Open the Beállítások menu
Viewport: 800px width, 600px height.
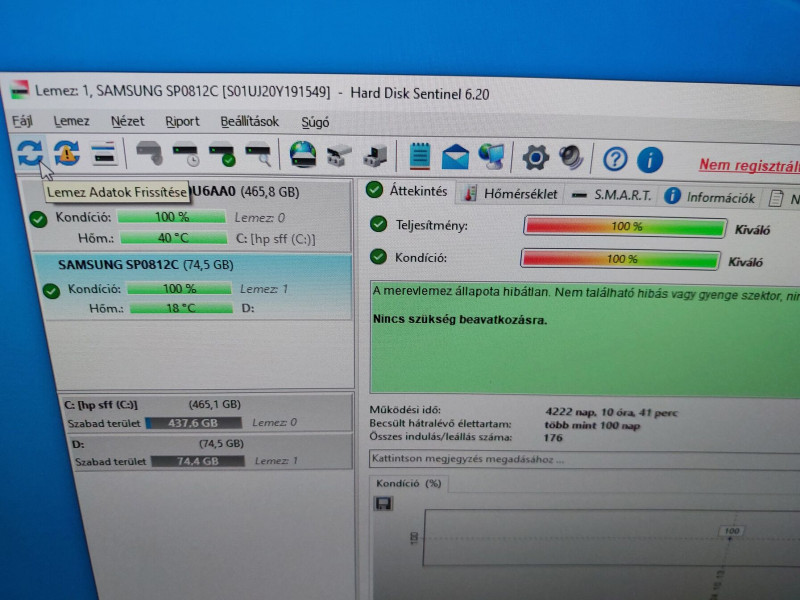coord(249,122)
